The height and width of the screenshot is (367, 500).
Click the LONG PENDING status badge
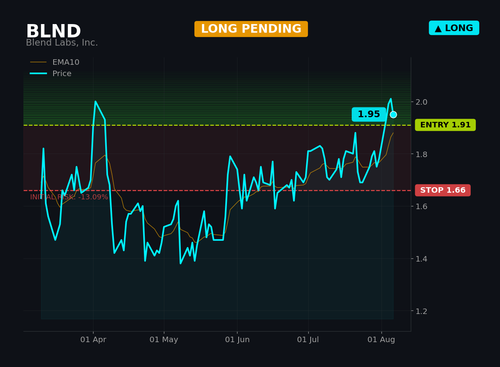[x=251, y=29]
